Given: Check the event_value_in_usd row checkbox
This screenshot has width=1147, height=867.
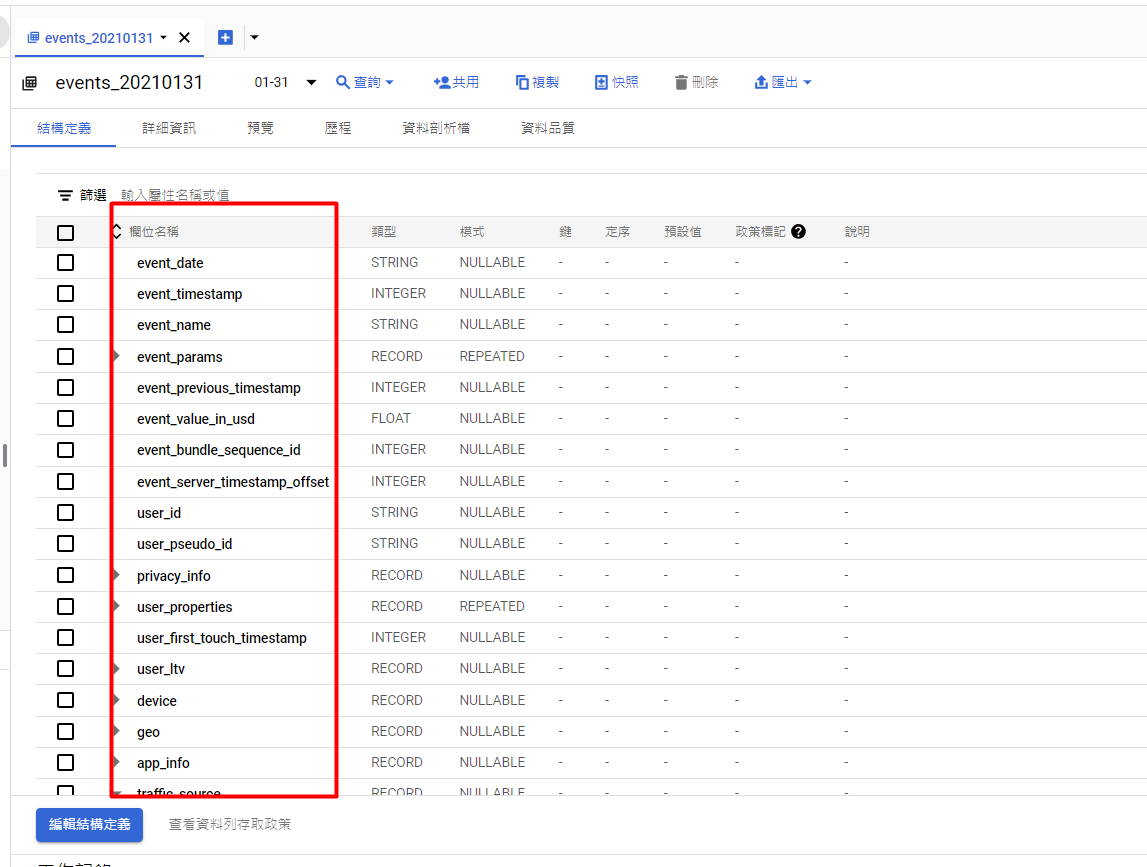Looking at the screenshot, I should 65,419.
